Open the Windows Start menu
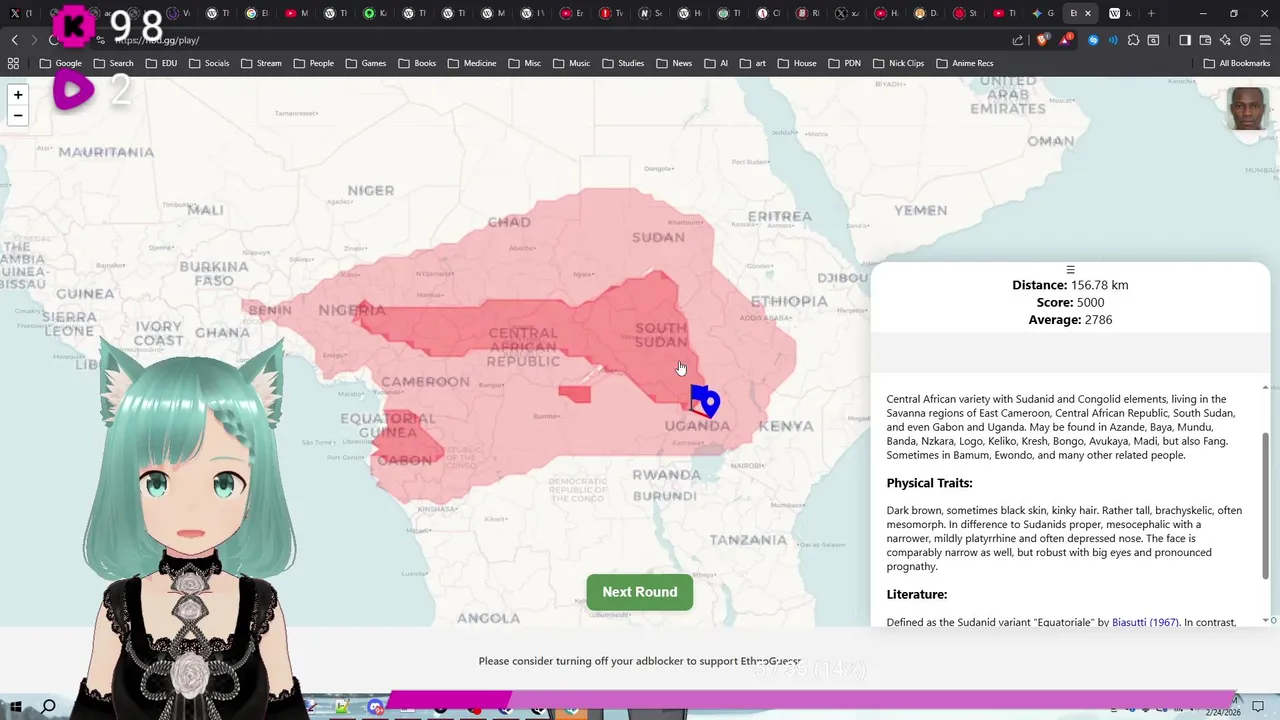Screen dimensions: 1280x720 click(16, 707)
